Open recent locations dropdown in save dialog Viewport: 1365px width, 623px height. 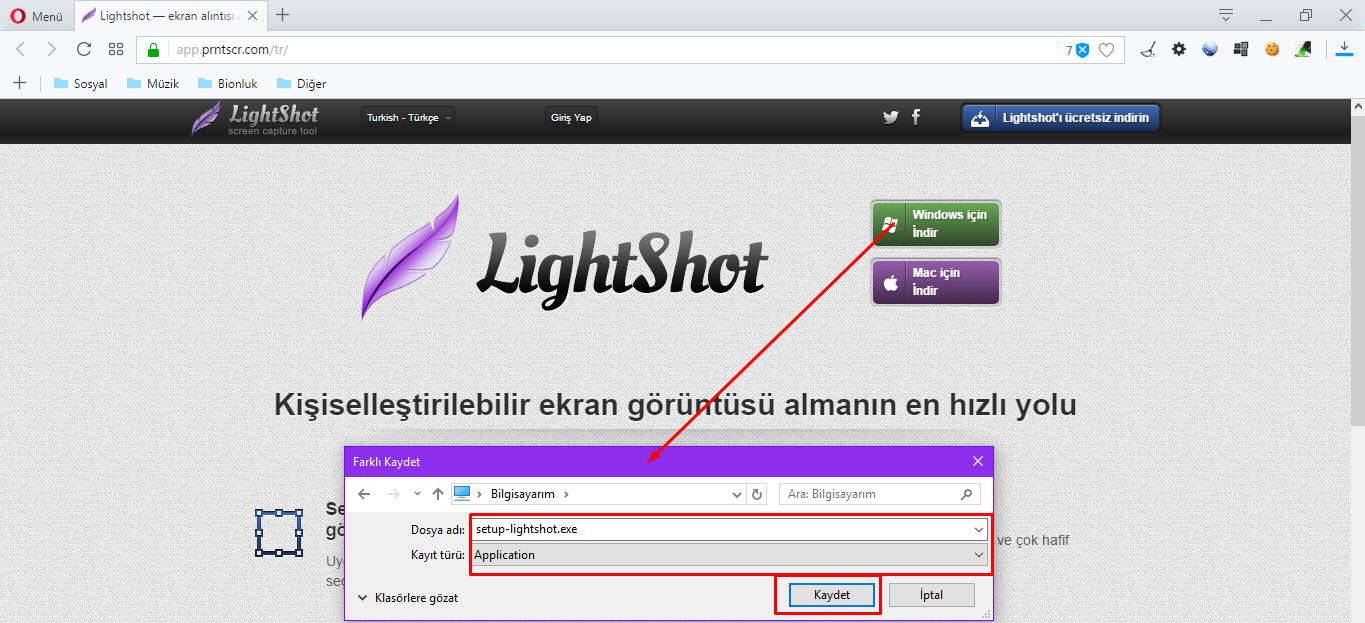click(416, 494)
